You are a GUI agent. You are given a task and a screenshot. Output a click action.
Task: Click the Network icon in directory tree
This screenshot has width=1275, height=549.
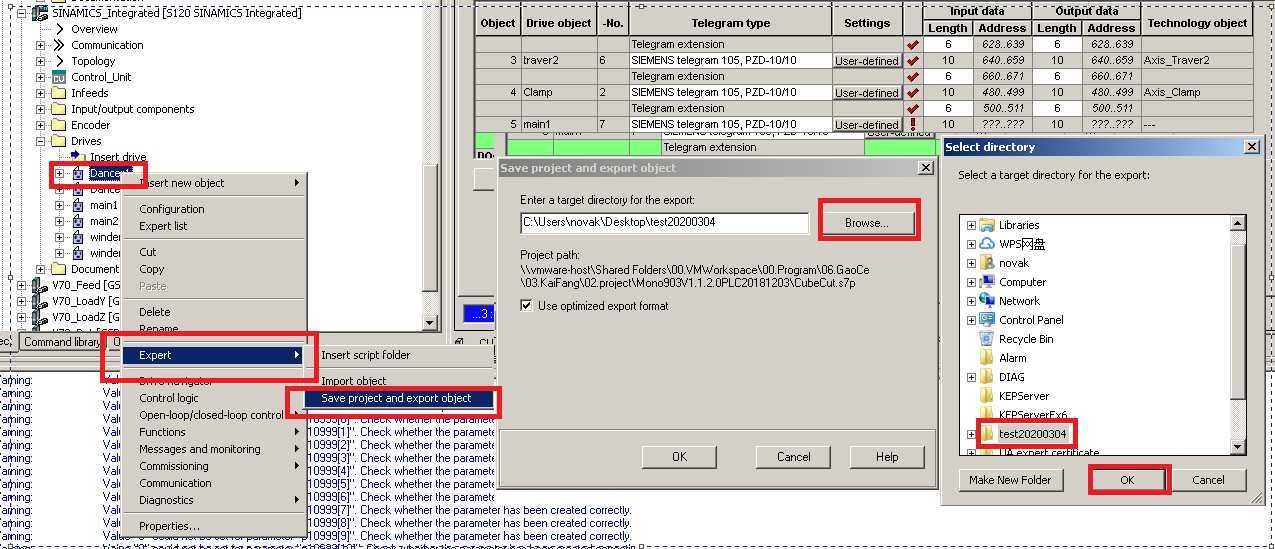[x=987, y=301]
